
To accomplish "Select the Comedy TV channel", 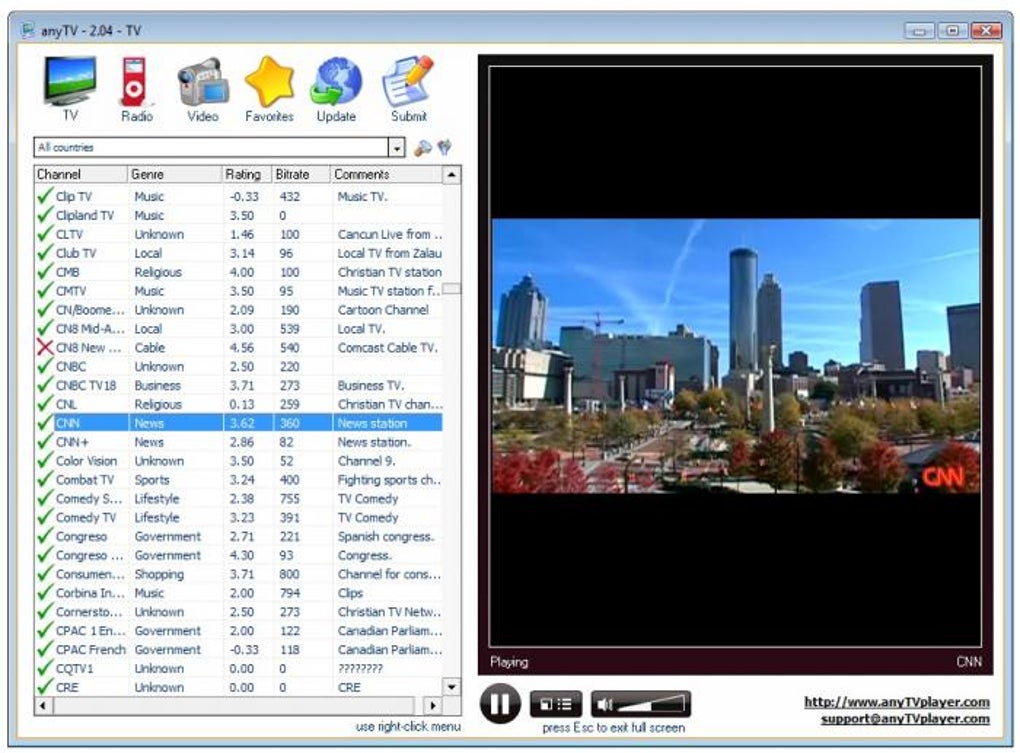I will 239,517.
